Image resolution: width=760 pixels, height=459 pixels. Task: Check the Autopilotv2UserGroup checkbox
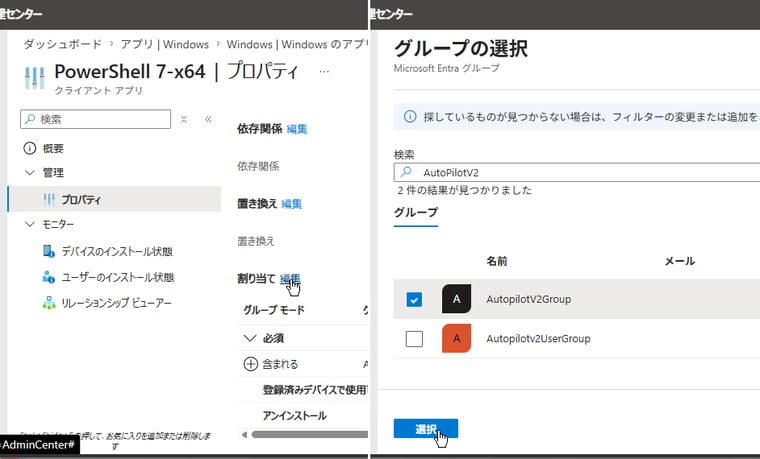414,339
